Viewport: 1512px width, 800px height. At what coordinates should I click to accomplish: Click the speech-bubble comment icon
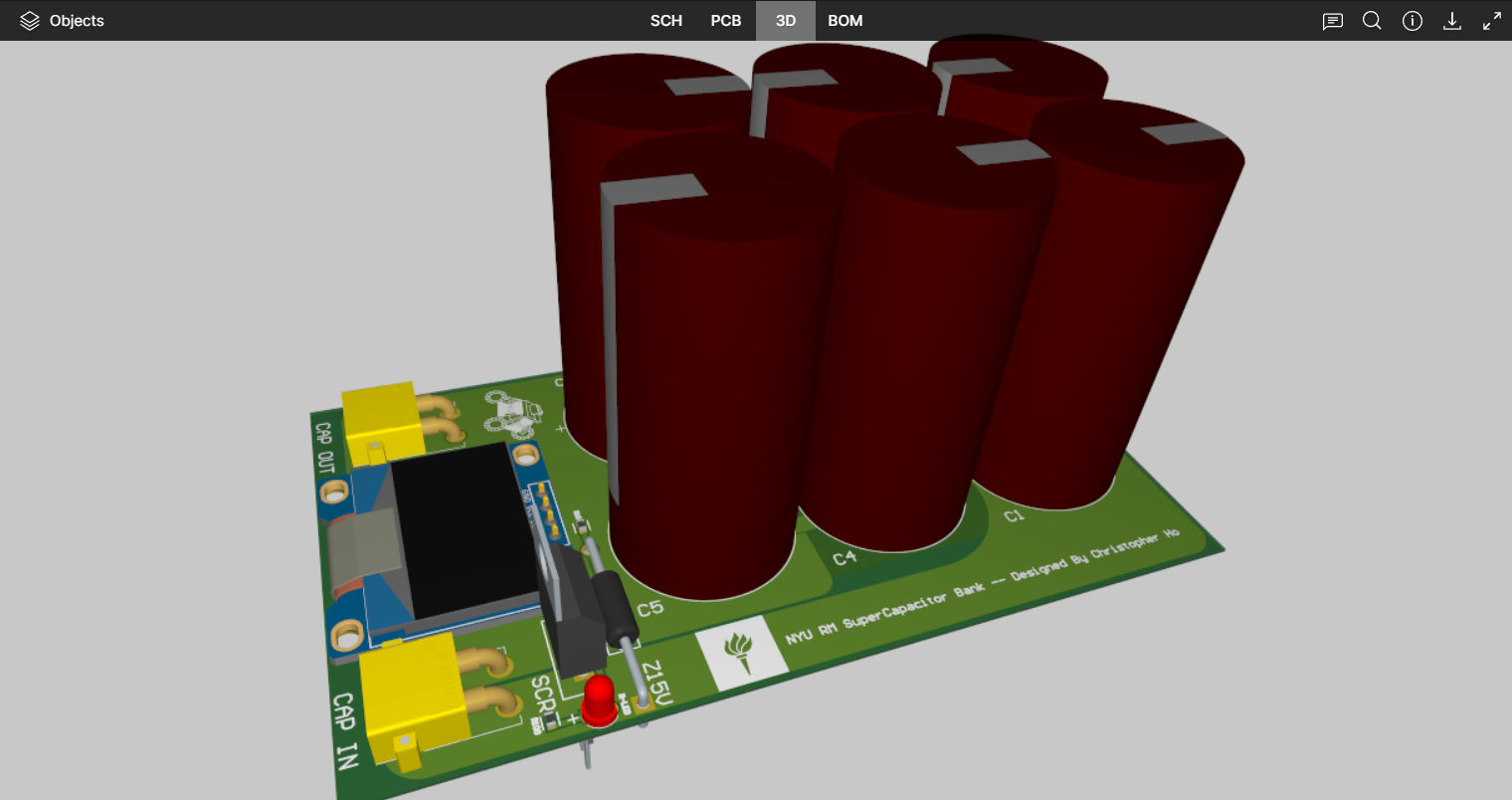[1332, 20]
